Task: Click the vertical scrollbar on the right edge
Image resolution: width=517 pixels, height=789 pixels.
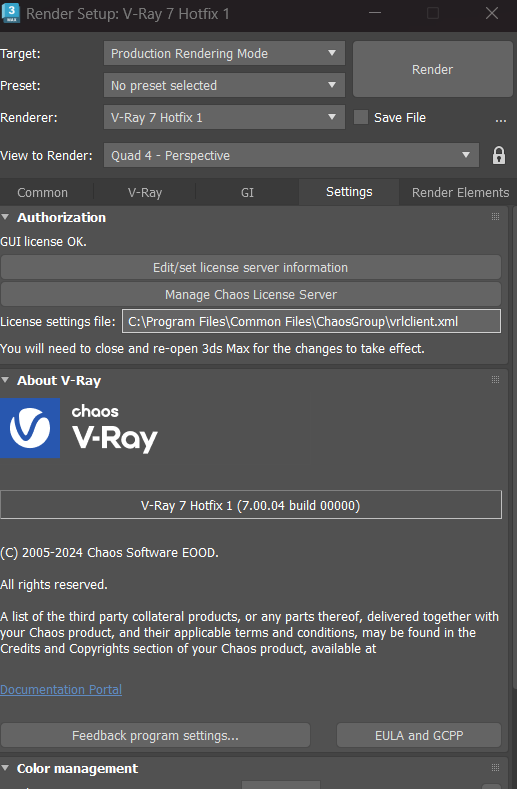Action: (513, 448)
